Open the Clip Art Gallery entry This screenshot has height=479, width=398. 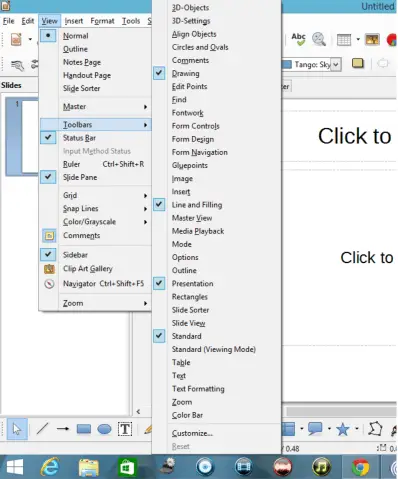95,269
